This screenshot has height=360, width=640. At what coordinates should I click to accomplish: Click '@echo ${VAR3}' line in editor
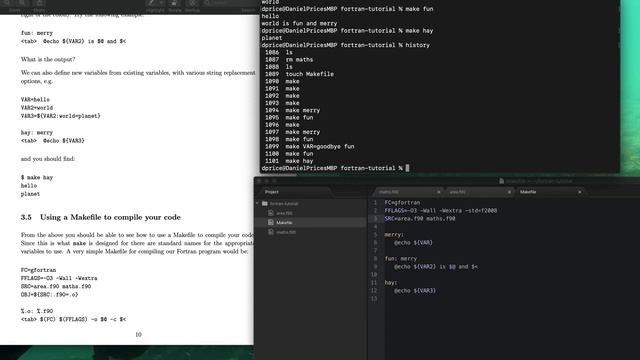415,291
